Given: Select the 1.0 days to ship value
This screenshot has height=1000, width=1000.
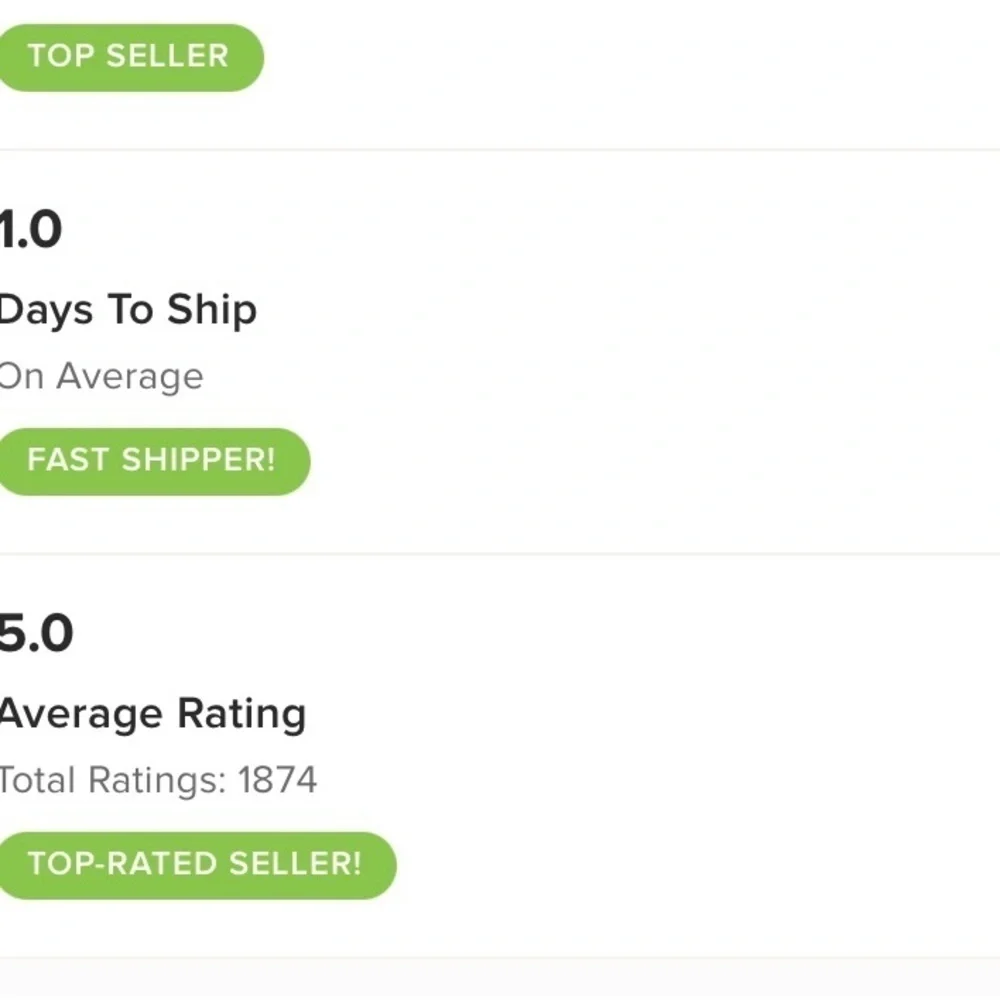Looking at the screenshot, I should (31, 230).
